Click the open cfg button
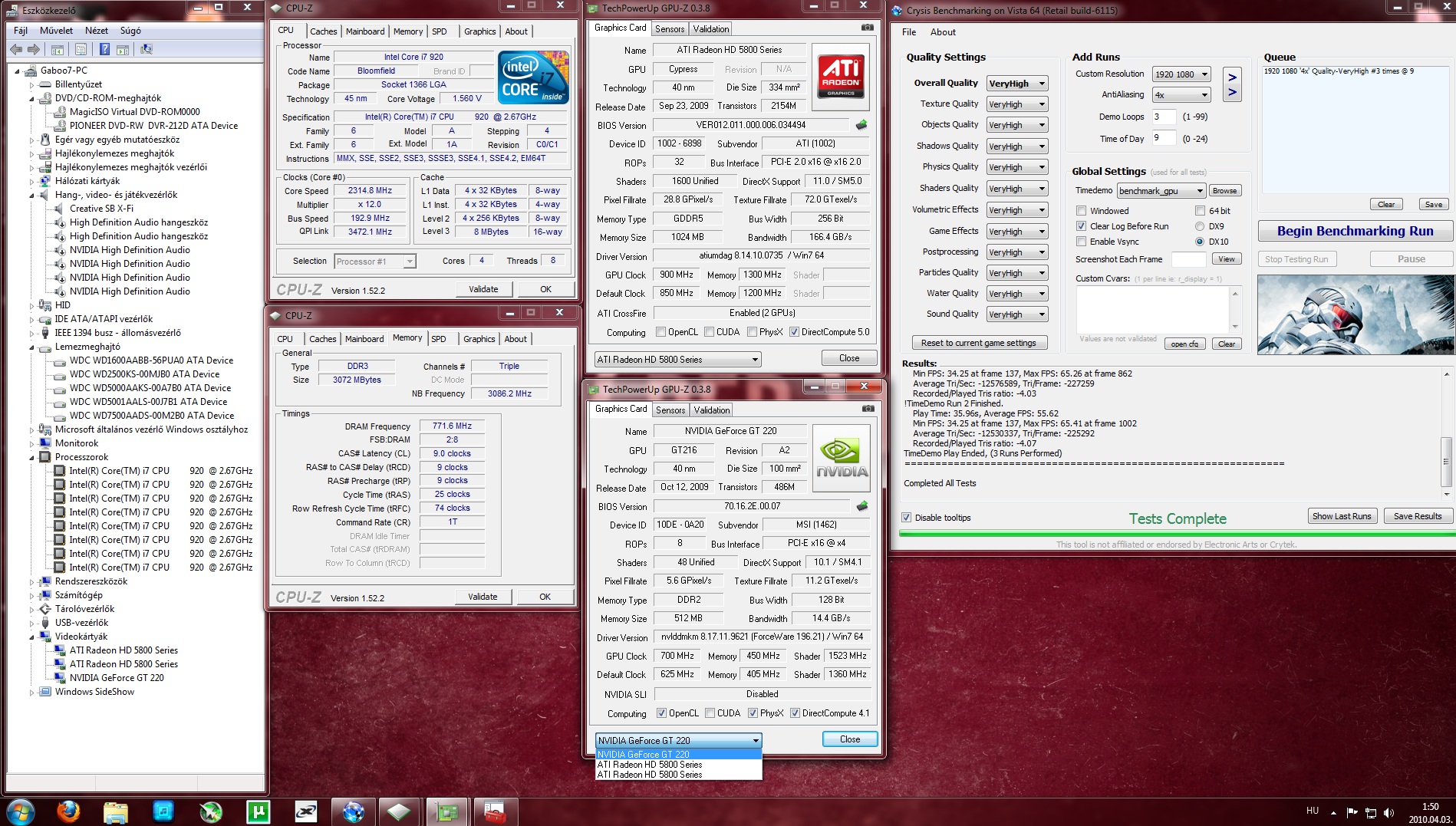1456x826 pixels. coord(1184,344)
